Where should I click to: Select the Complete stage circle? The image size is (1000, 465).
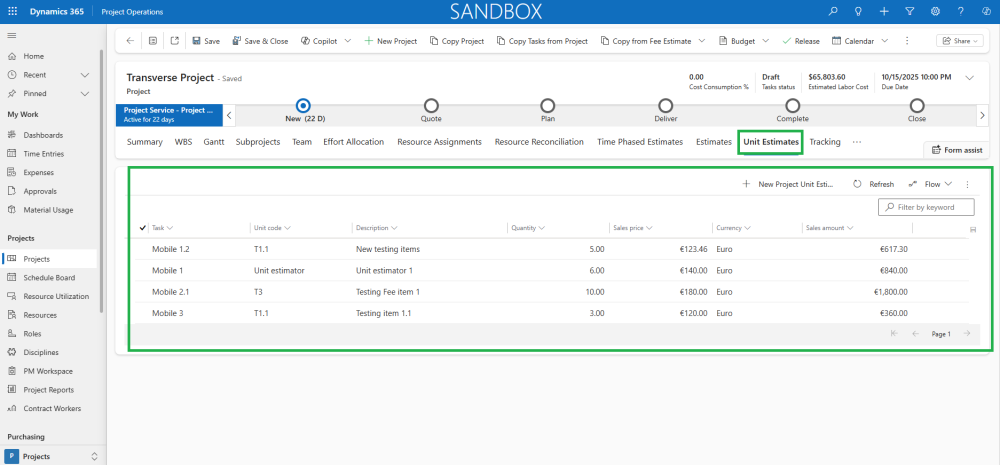click(x=792, y=105)
